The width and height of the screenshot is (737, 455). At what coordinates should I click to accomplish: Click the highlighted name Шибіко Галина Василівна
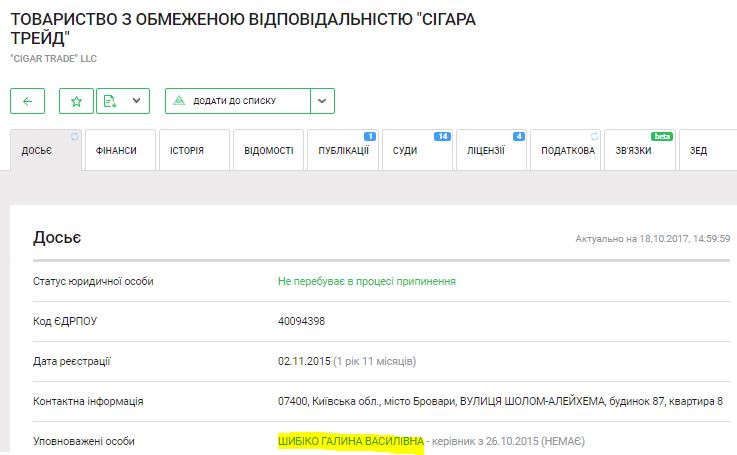[350, 441]
